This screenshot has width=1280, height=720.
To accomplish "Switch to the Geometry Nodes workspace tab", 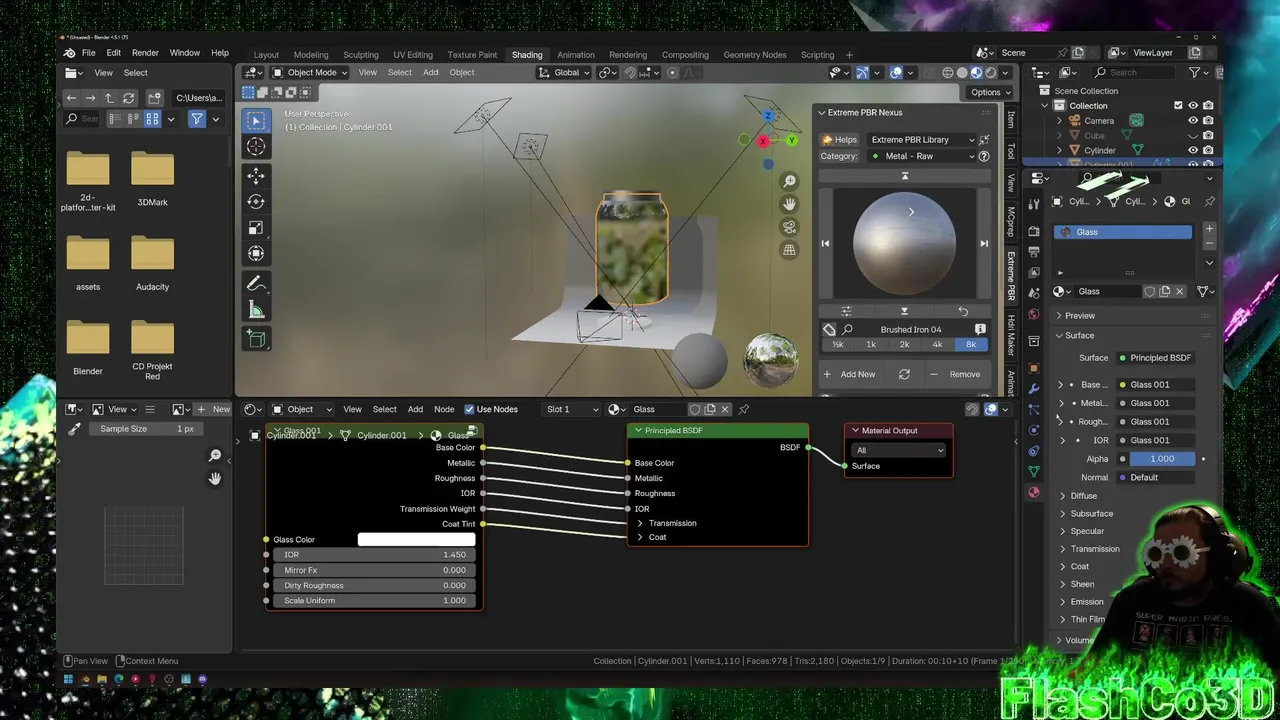I will pyautogui.click(x=755, y=55).
